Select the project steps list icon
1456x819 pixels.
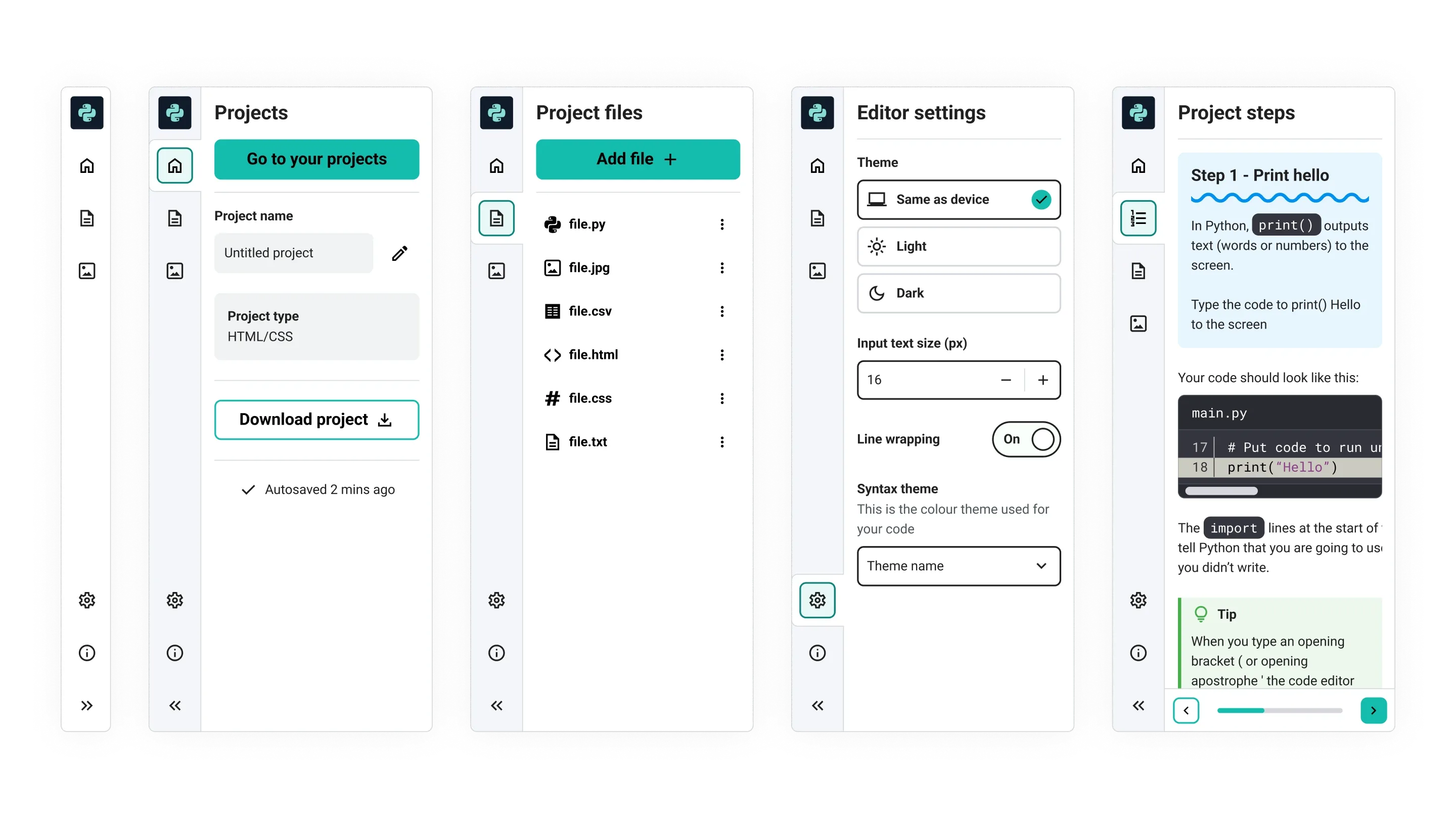pyautogui.click(x=1138, y=218)
